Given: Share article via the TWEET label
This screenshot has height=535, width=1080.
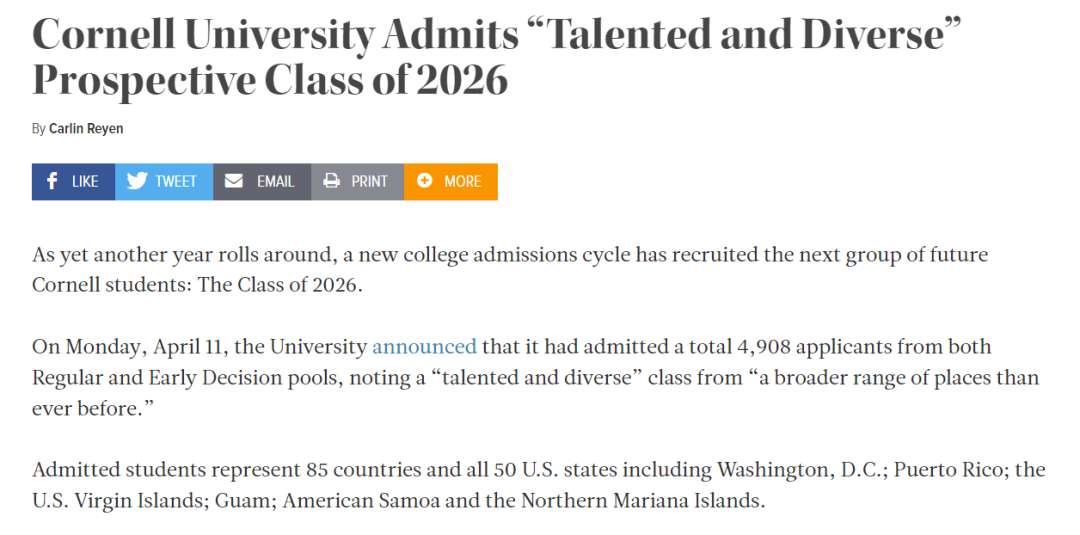Looking at the screenshot, I should [x=176, y=182].
